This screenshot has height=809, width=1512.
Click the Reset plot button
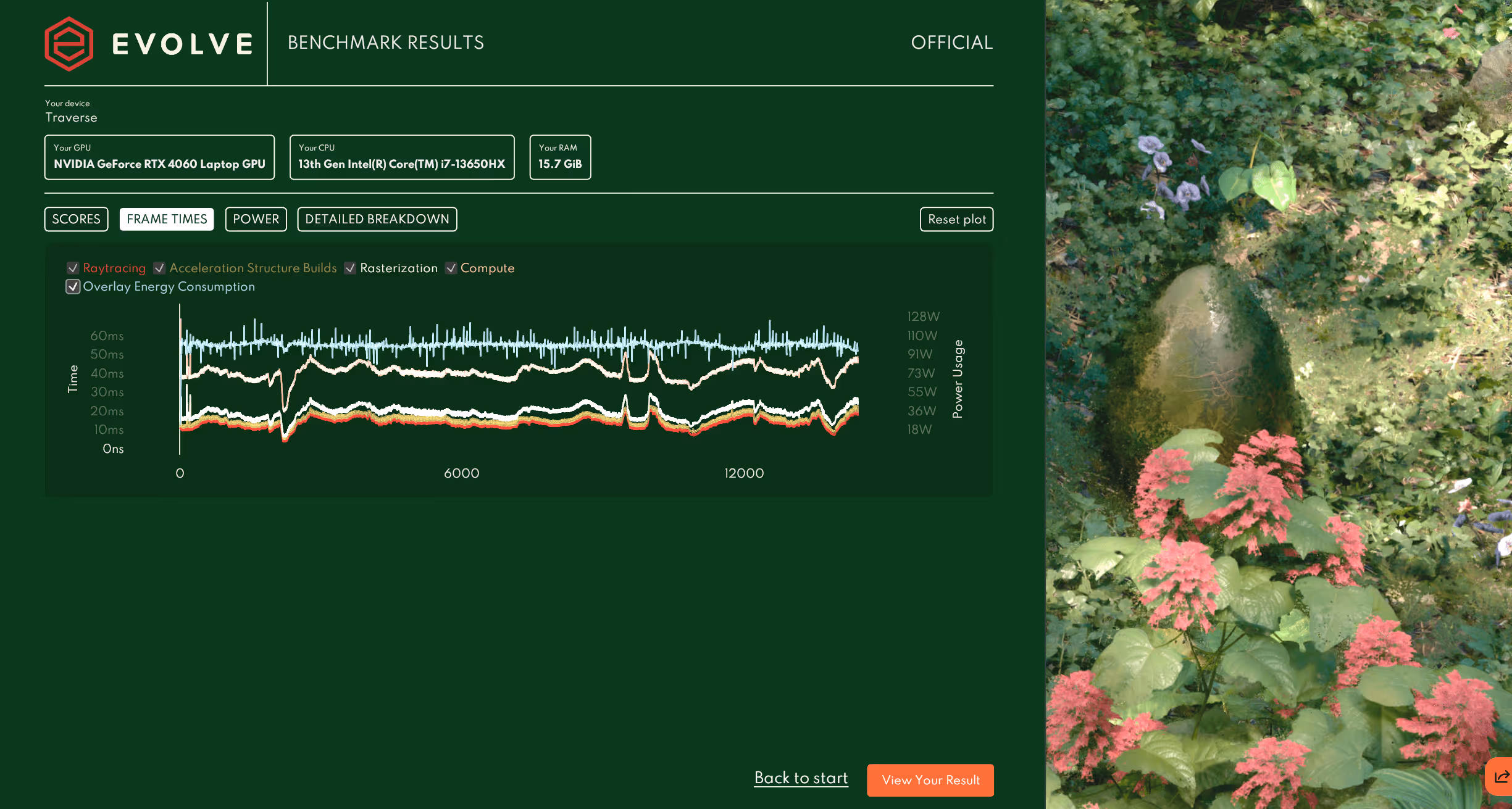point(957,219)
